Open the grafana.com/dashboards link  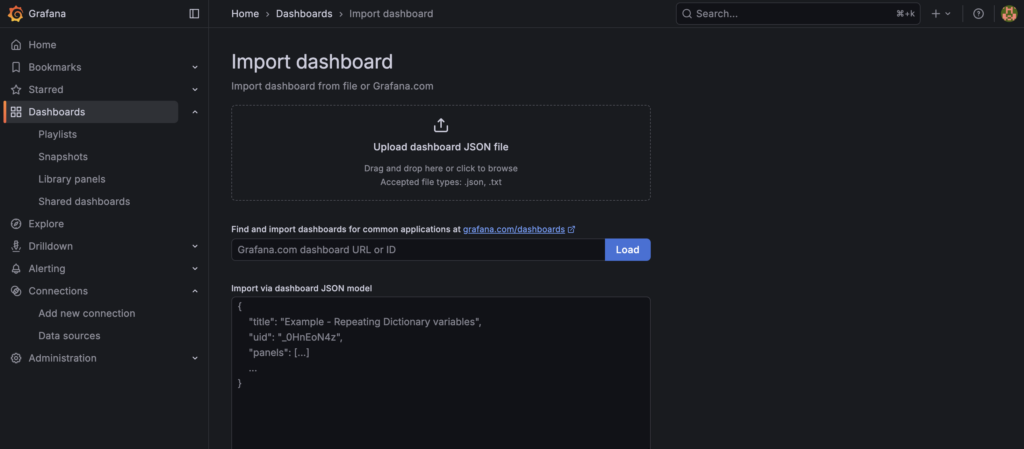(x=514, y=230)
